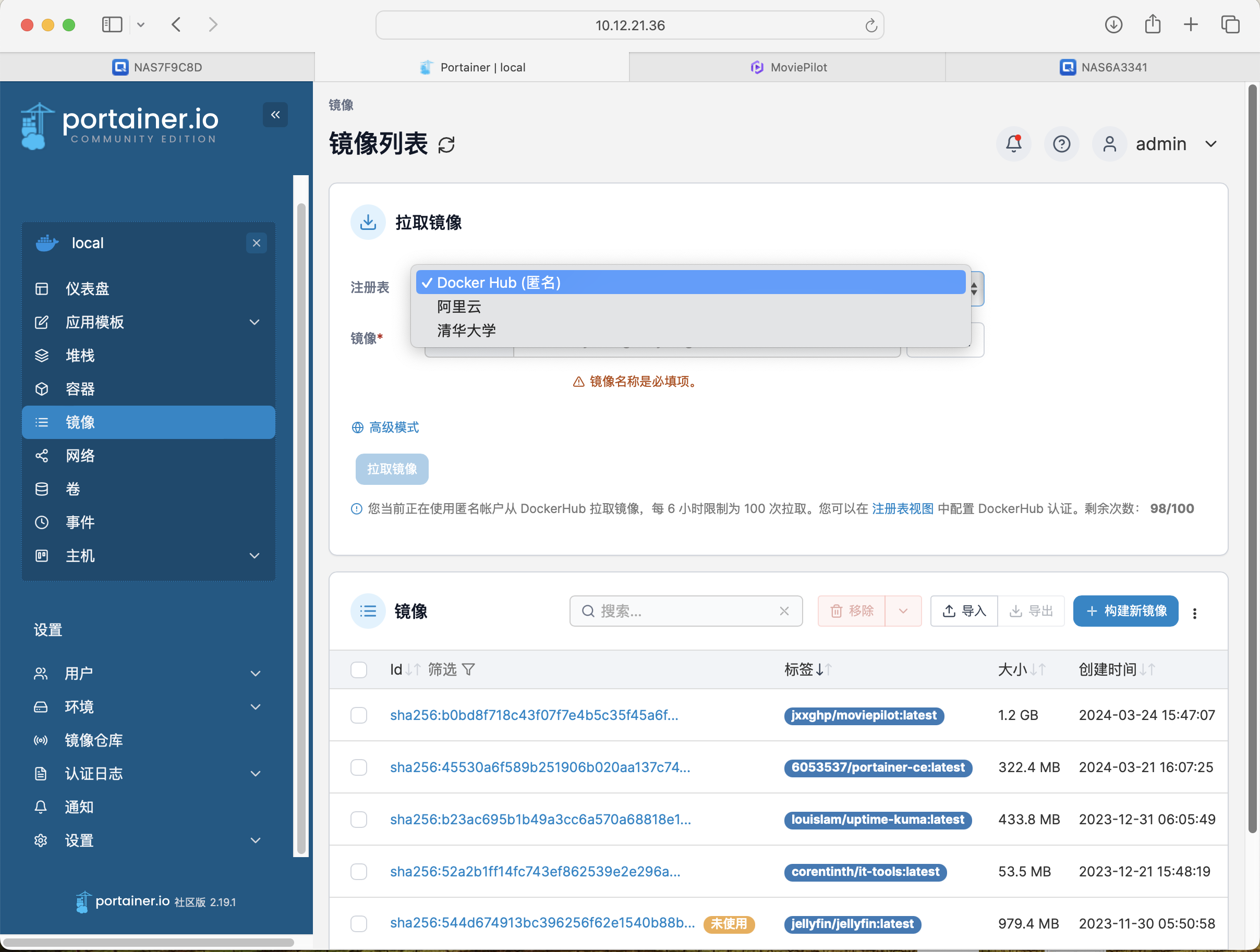Image resolution: width=1260 pixels, height=952 pixels.
Task: Open image sha256:45530a6f589b251906b020aa137c74 link
Action: pyautogui.click(x=540, y=767)
